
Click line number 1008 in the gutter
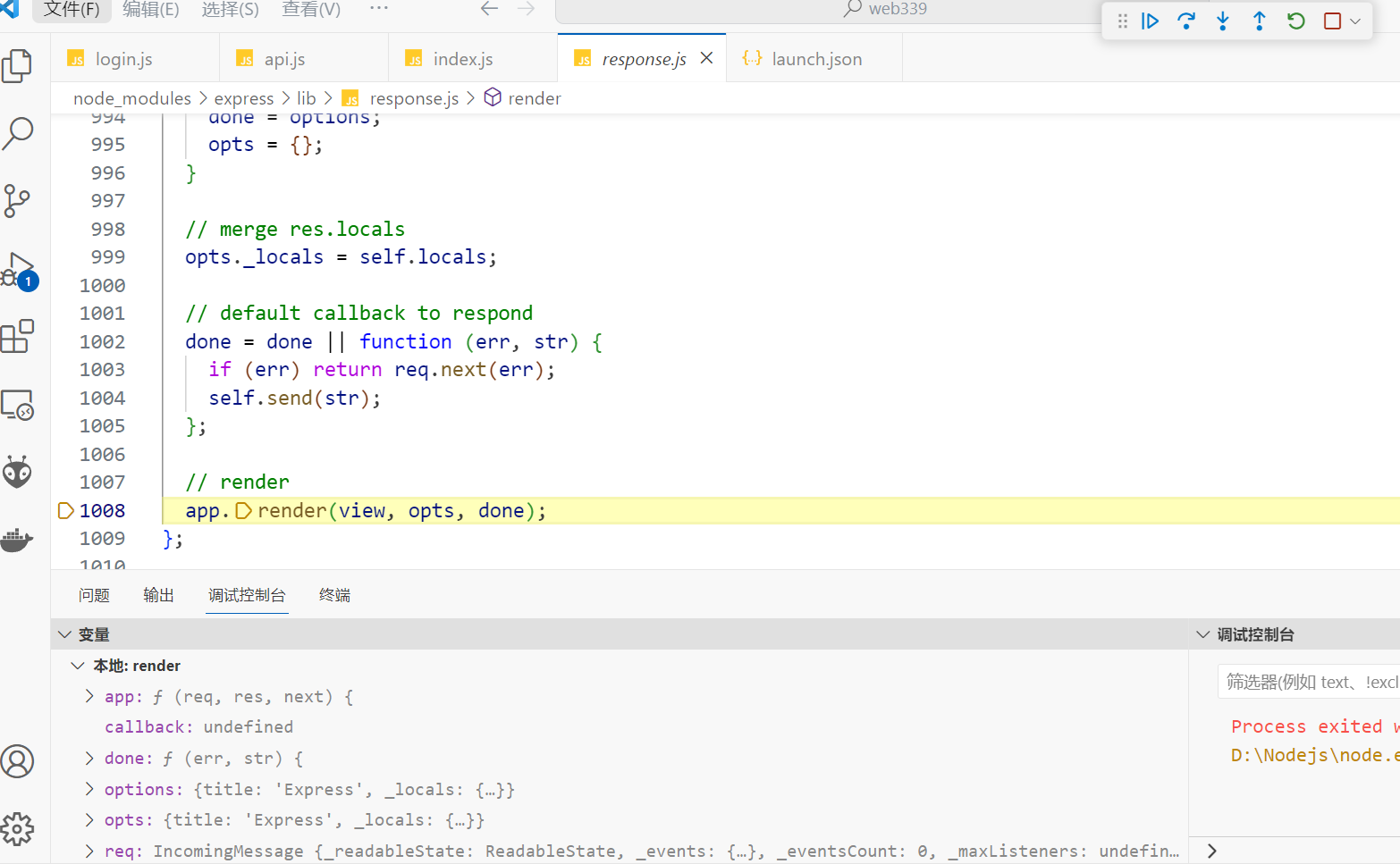click(x=102, y=510)
